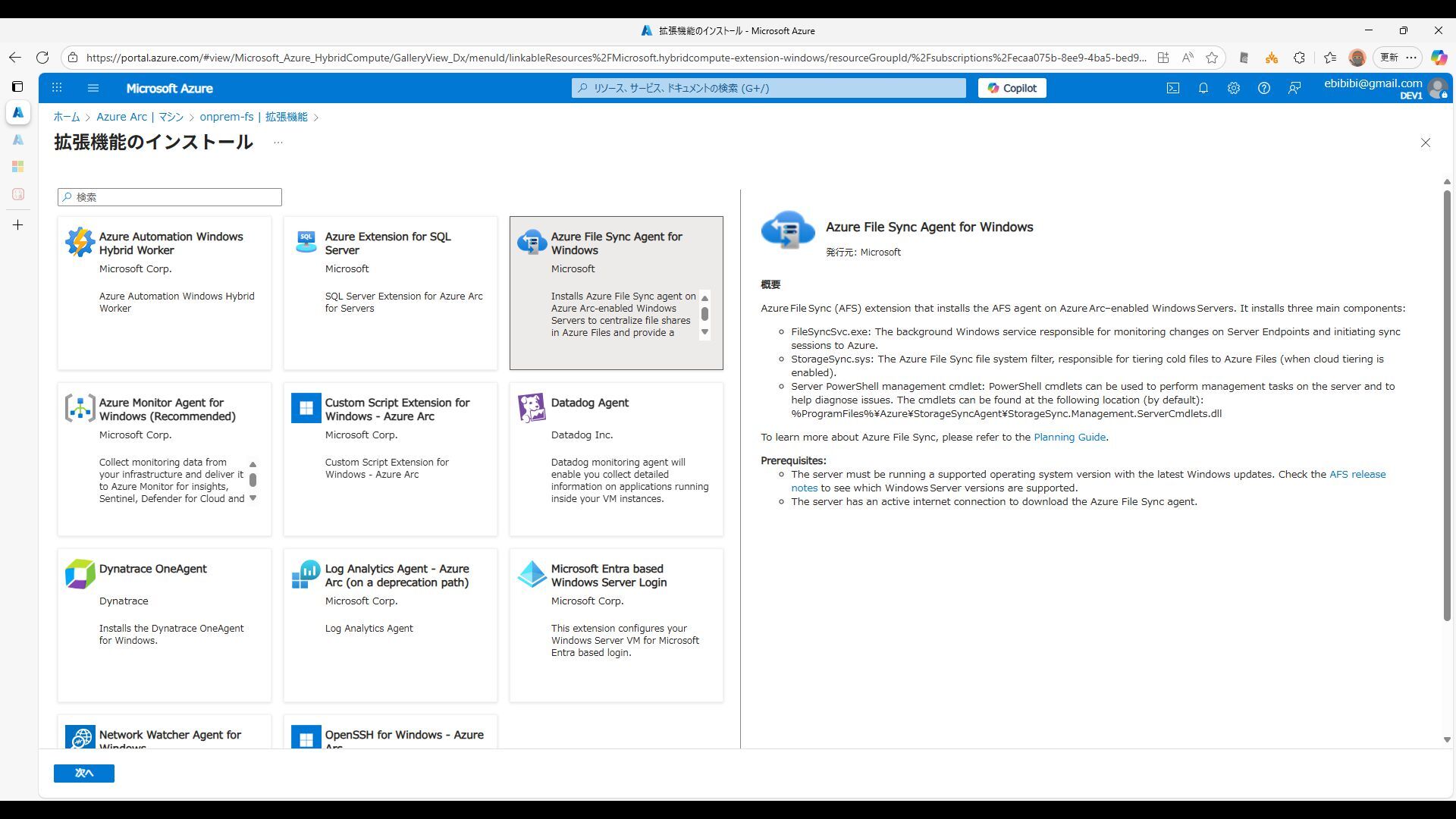Switch to the second Azure vertical tab

click(x=17, y=140)
